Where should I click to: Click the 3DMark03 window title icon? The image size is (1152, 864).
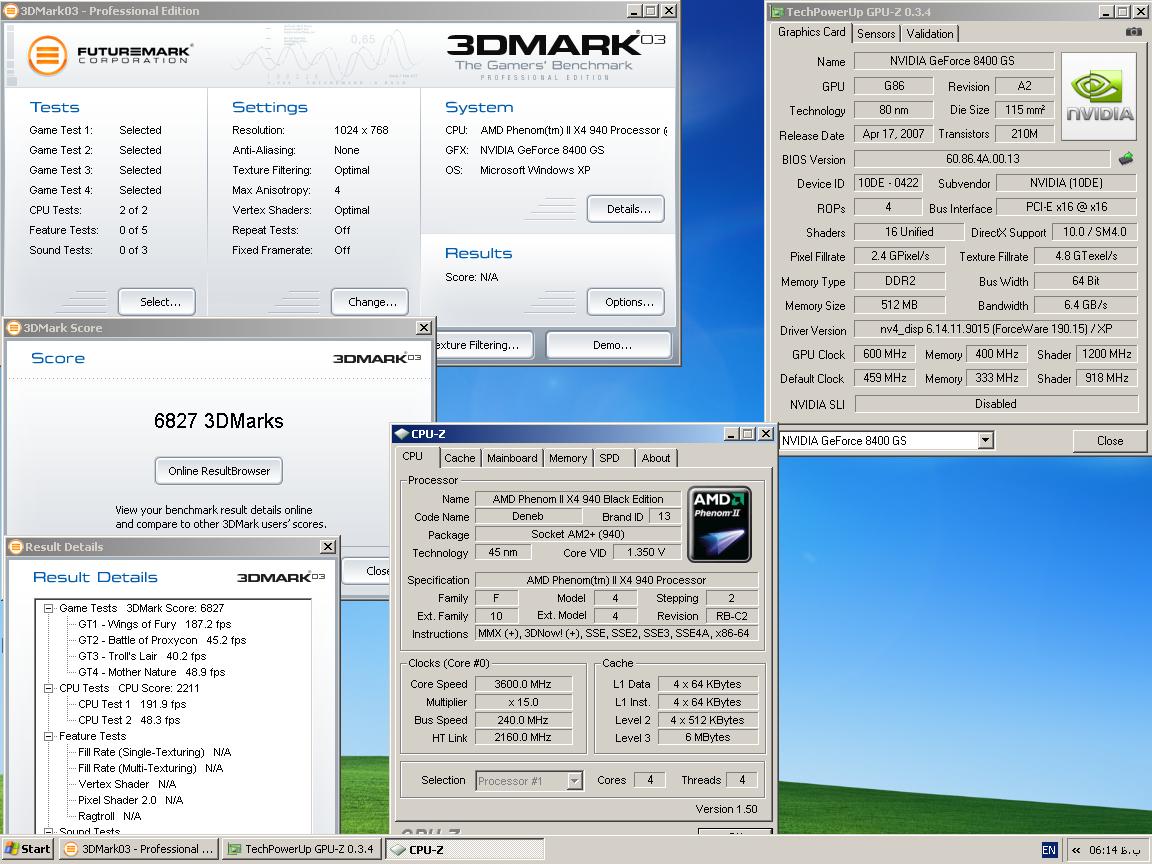tap(11, 10)
